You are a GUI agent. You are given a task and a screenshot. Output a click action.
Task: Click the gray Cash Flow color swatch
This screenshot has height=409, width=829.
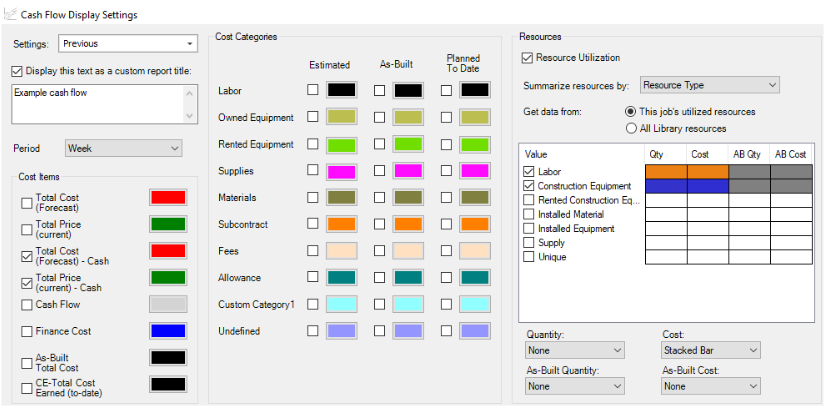click(x=167, y=304)
